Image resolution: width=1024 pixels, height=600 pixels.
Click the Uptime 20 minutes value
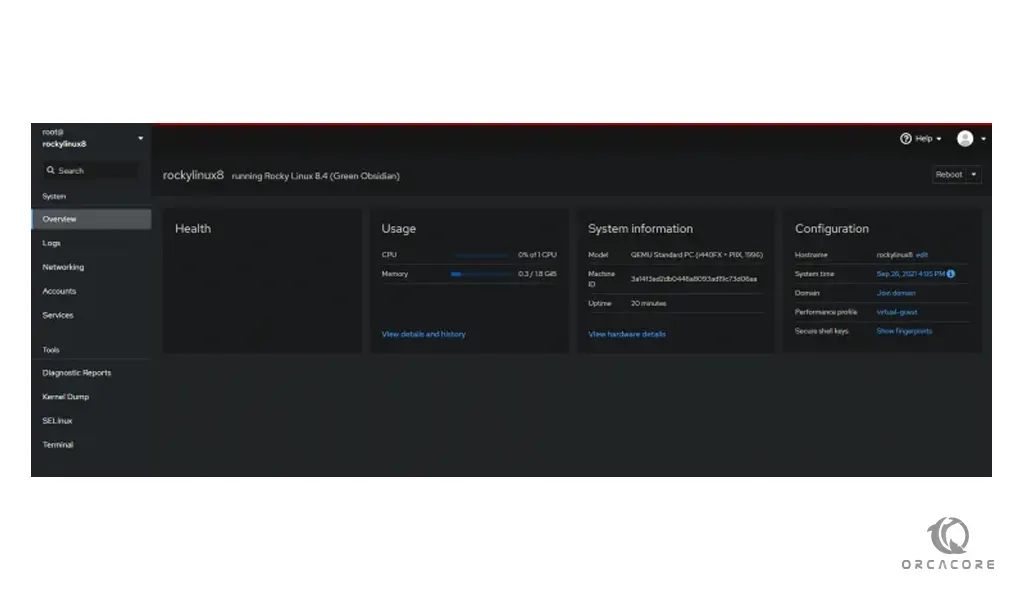[648, 304]
